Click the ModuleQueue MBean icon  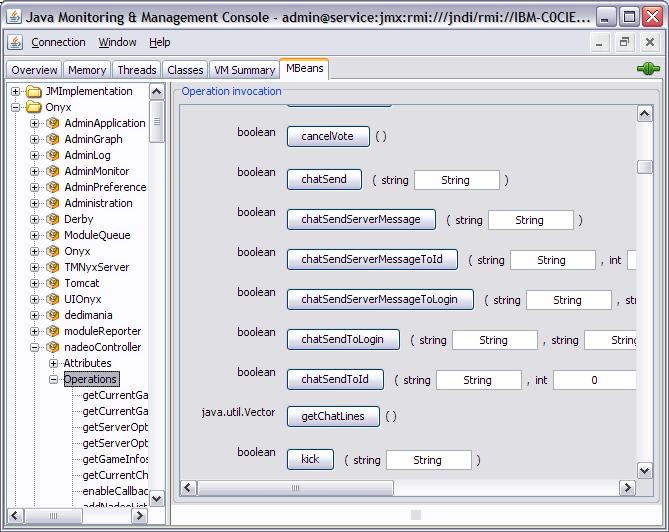tap(52, 235)
